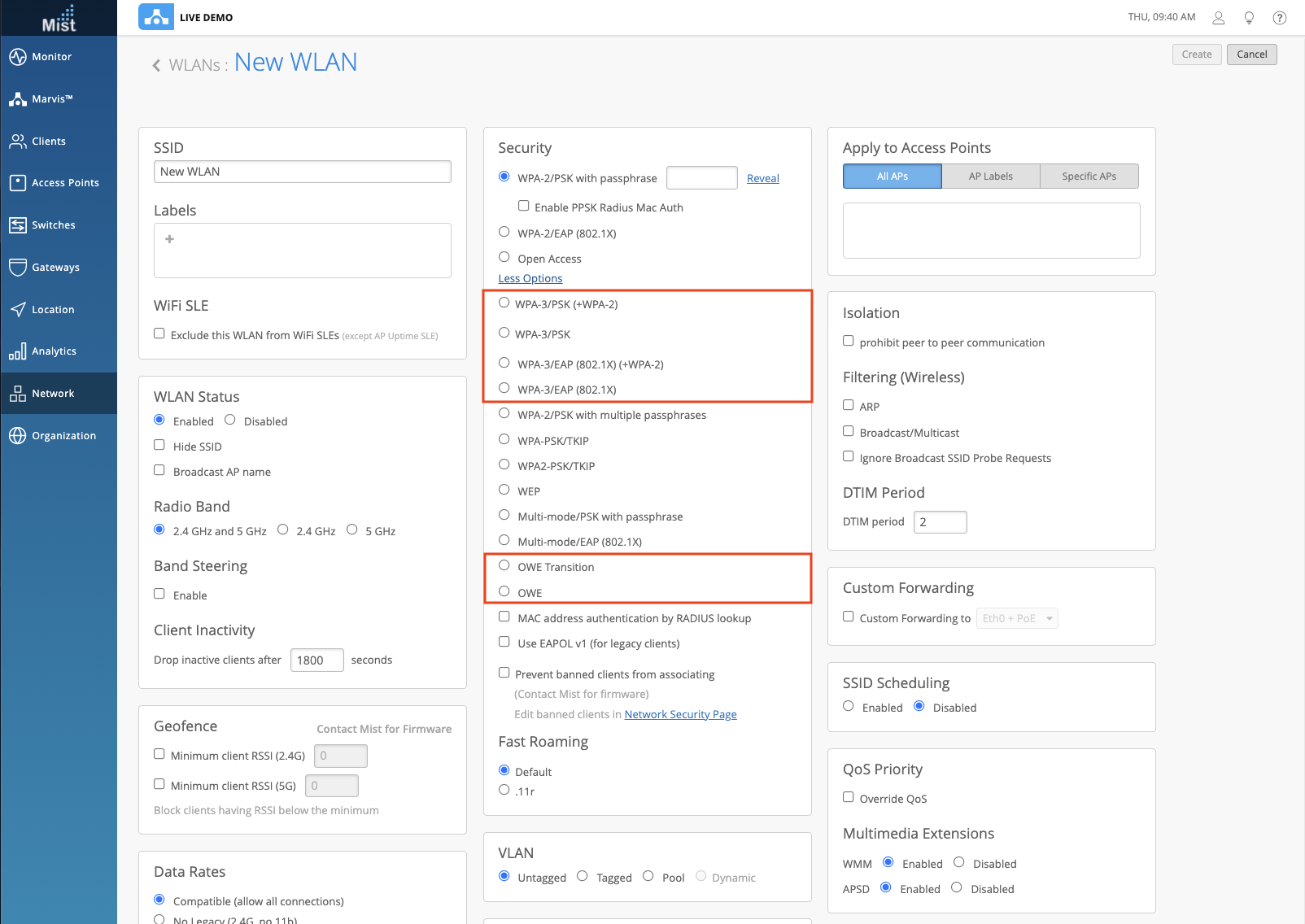
Task: Click the lightbulb icon in header
Action: [x=1249, y=18]
